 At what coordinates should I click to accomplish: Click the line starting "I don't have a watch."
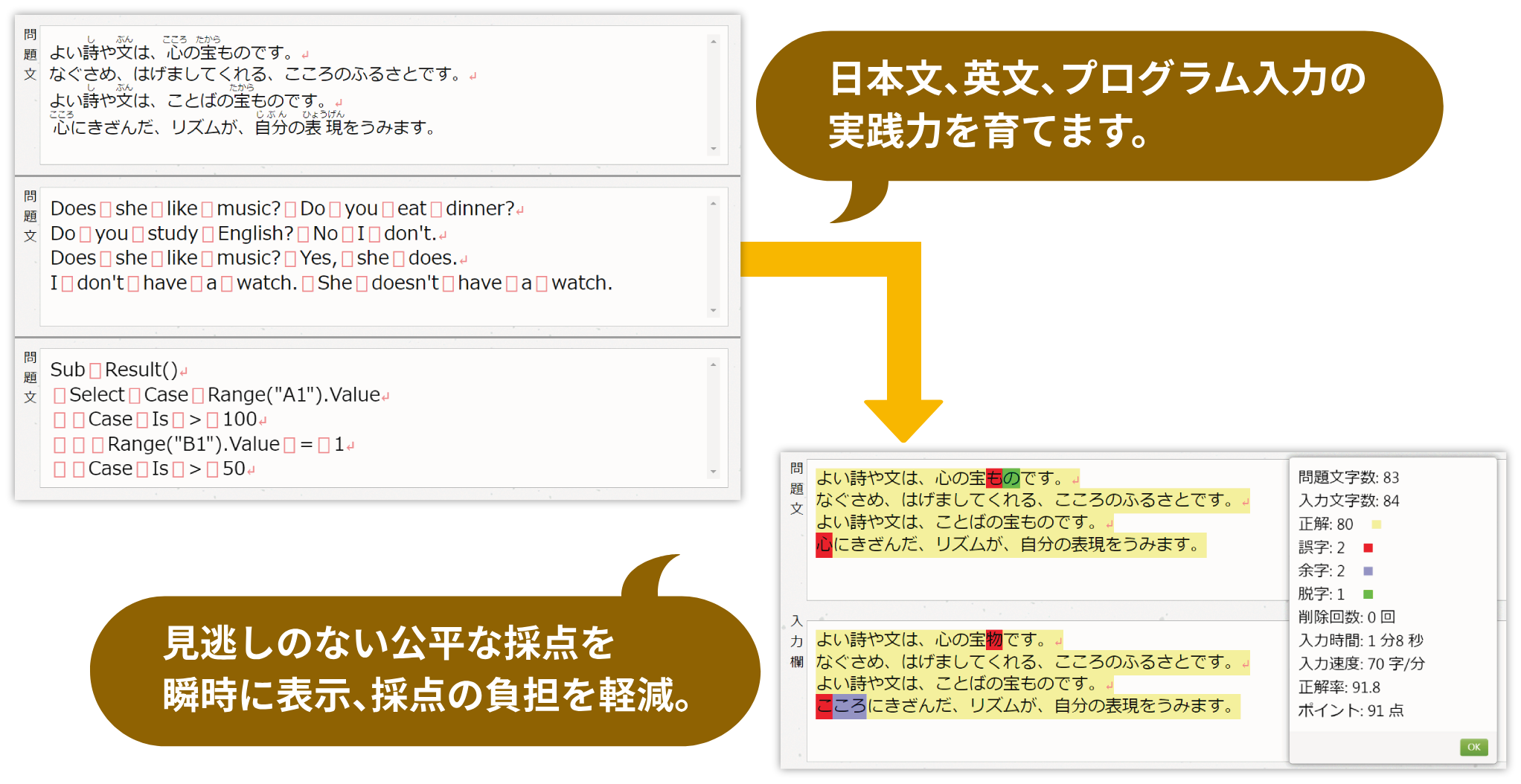(332, 283)
